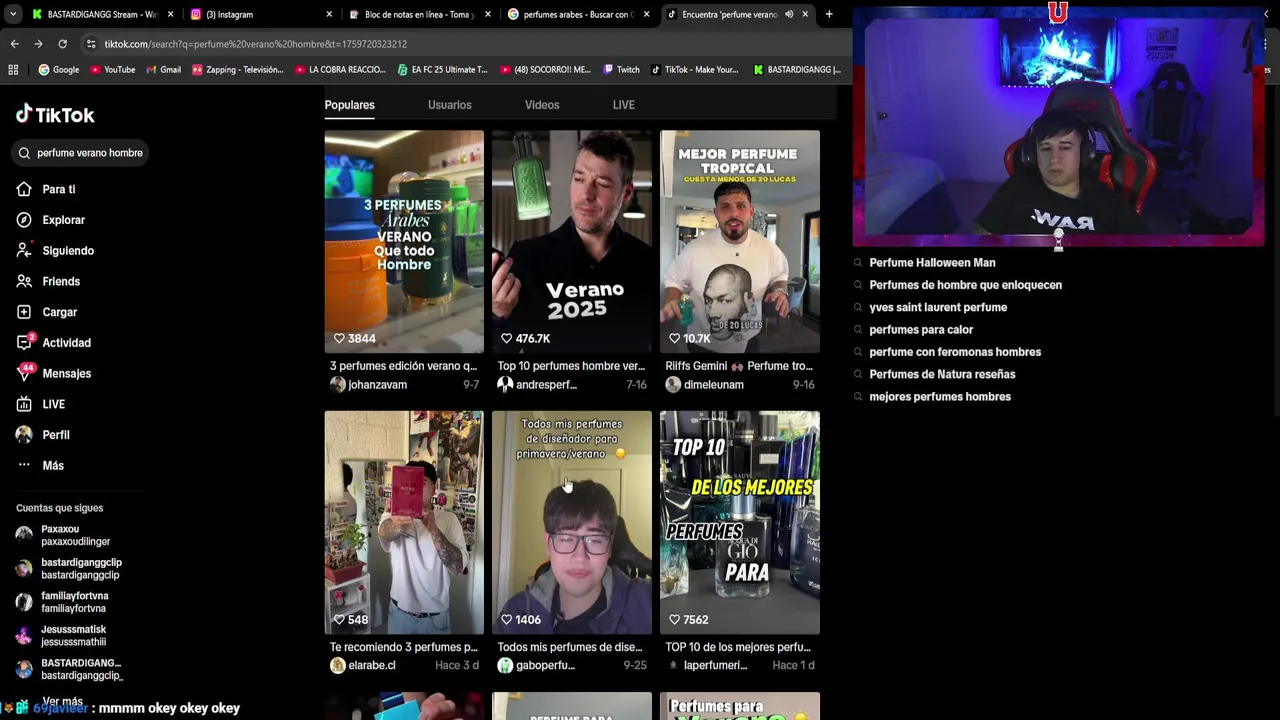Open gaboperfu... author profile
The height and width of the screenshot is (720, 1280).
point(536,666)
